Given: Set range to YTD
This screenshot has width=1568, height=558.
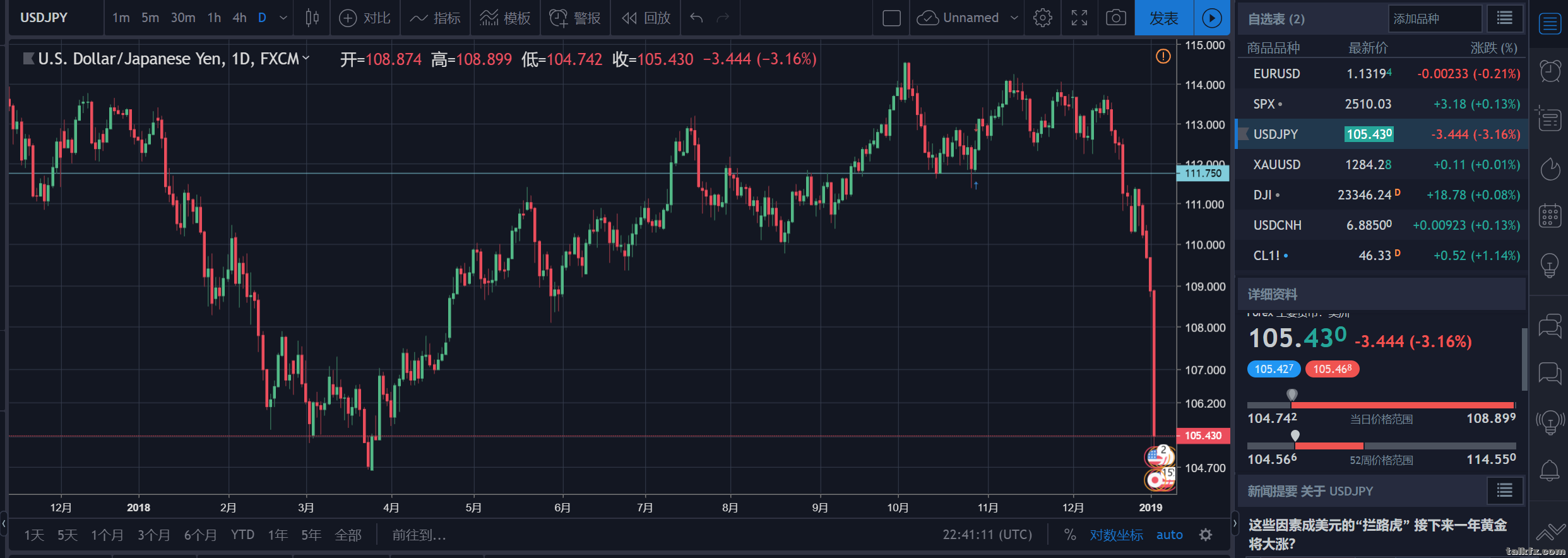Looking at the screenshot, I should coord(242,535).
